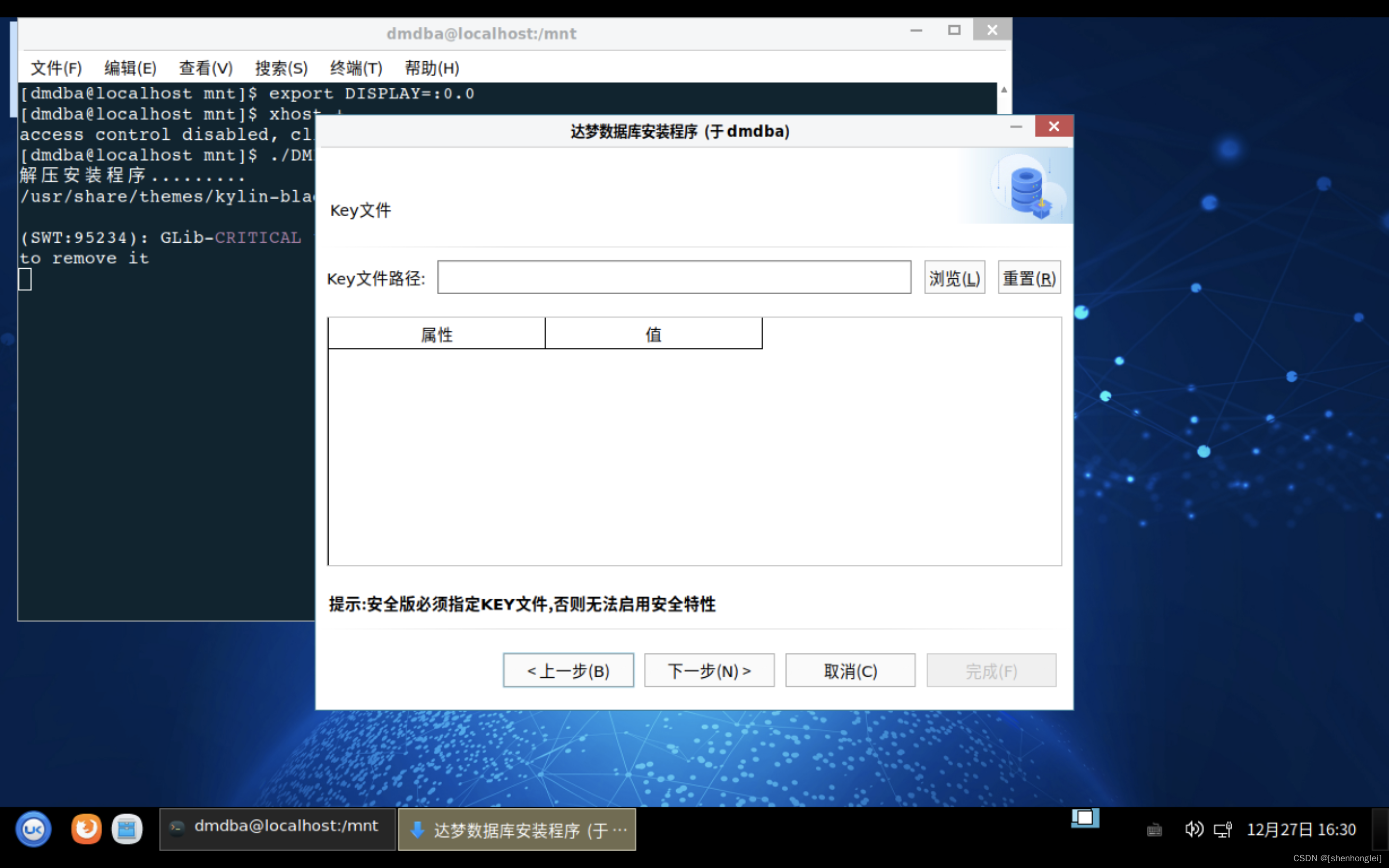
Task: Launch Firefox browser from the taskbar
Action: [87, 829]
